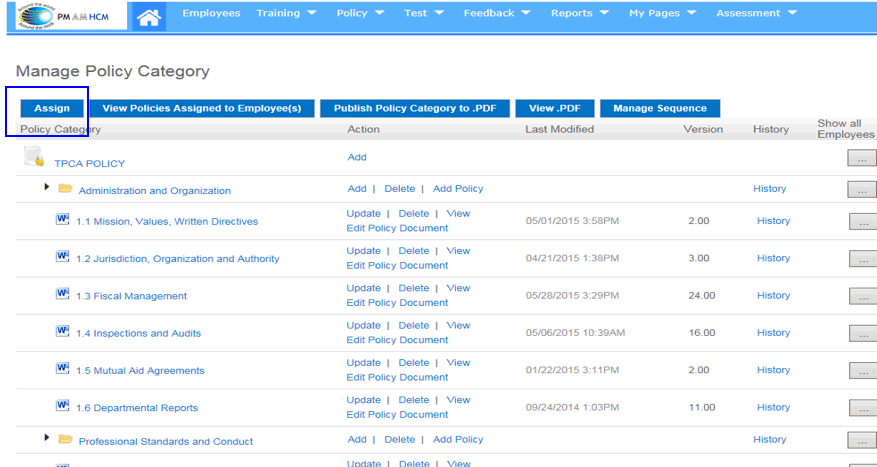Click Edit Policy Document for 1.4 Inspections

[397, 340]
